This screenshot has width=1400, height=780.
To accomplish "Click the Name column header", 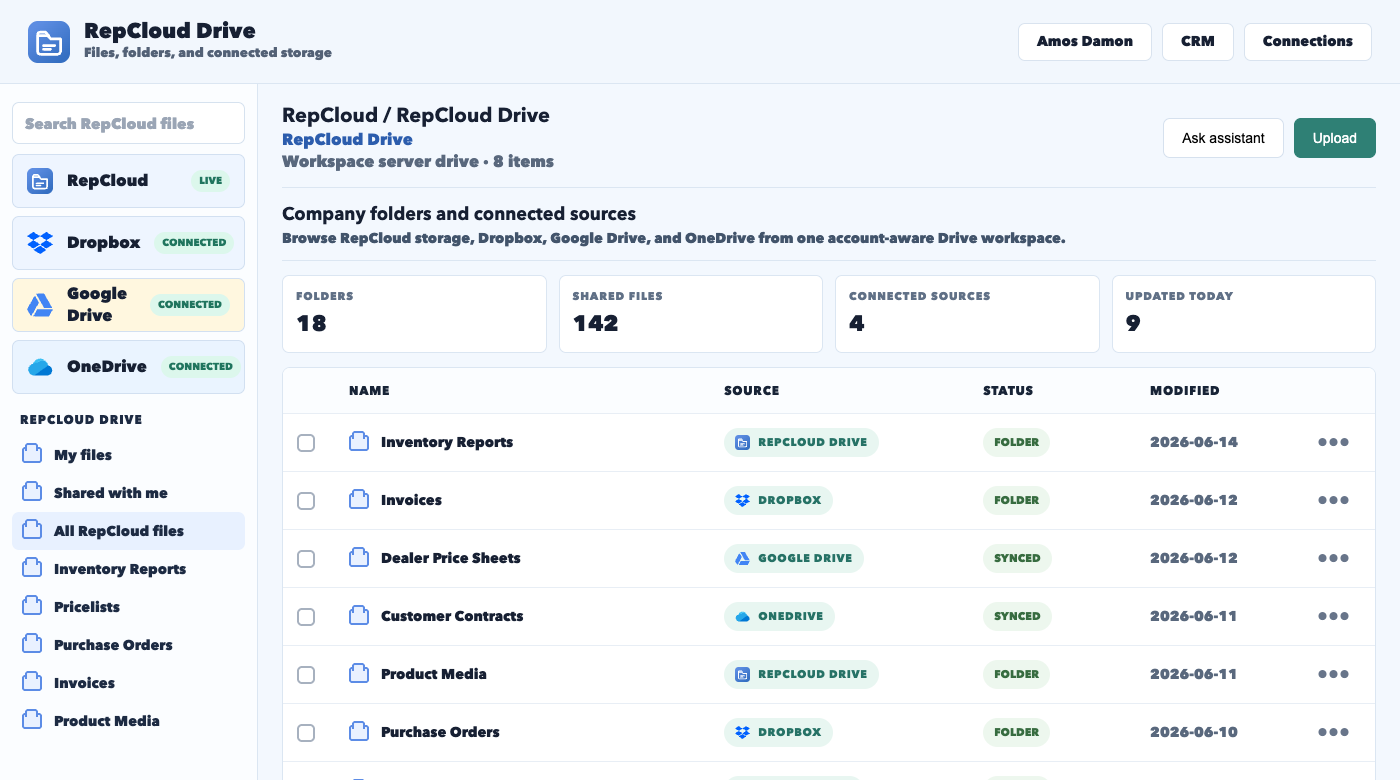I will [x=369, y=391].
